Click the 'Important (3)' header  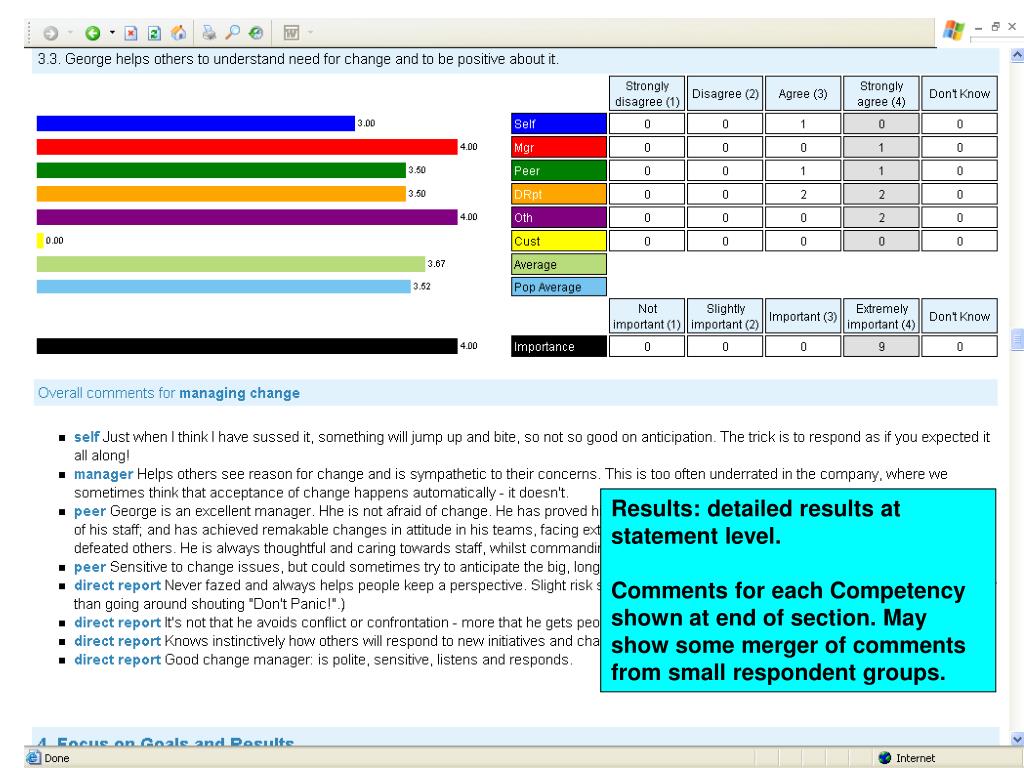coord(803,316)
